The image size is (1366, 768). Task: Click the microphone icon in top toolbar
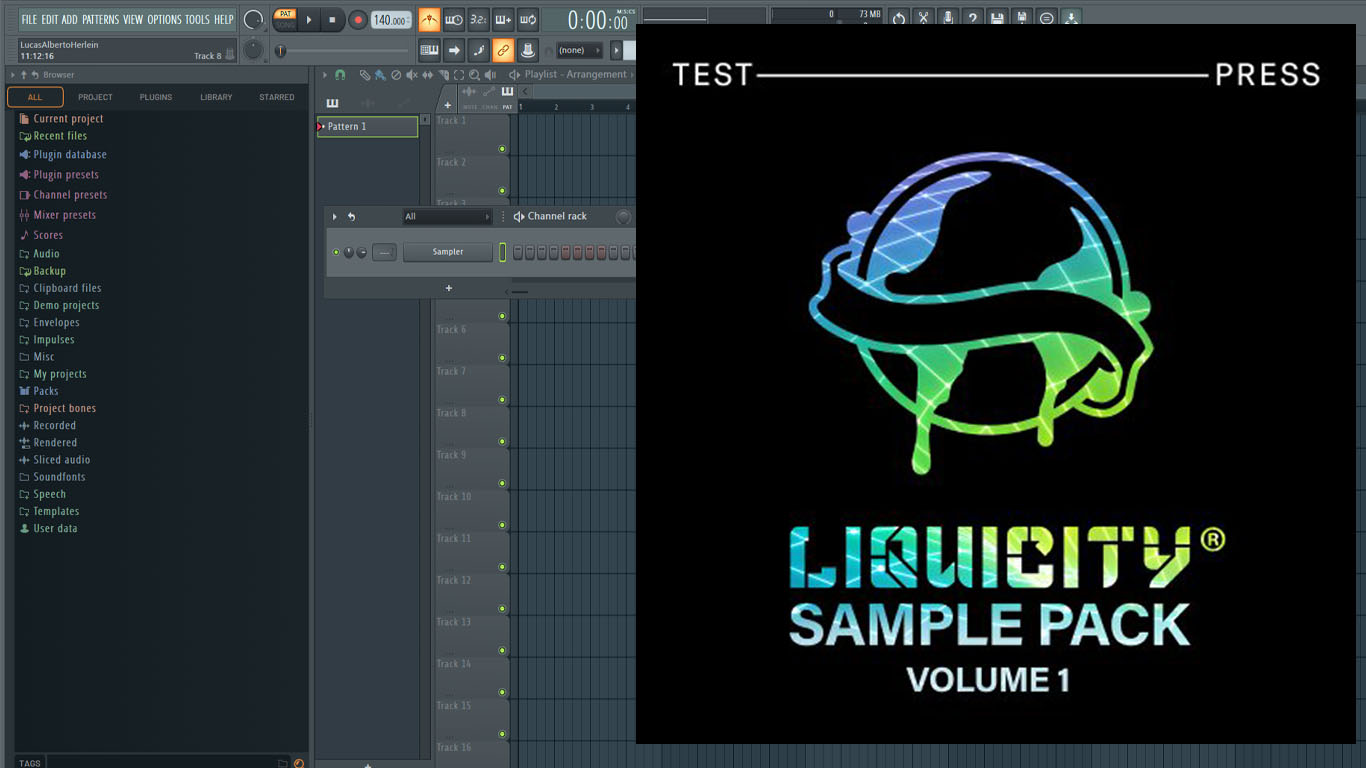click(947, 18)
